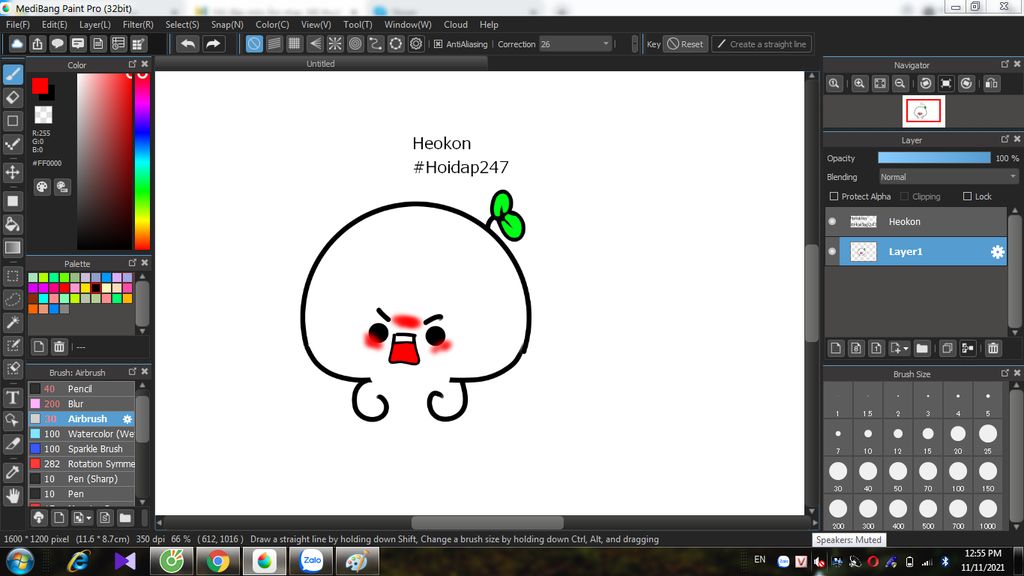1024x576 pixels.
Task: Open Blending mode dropdown
Action: (948, 177)
